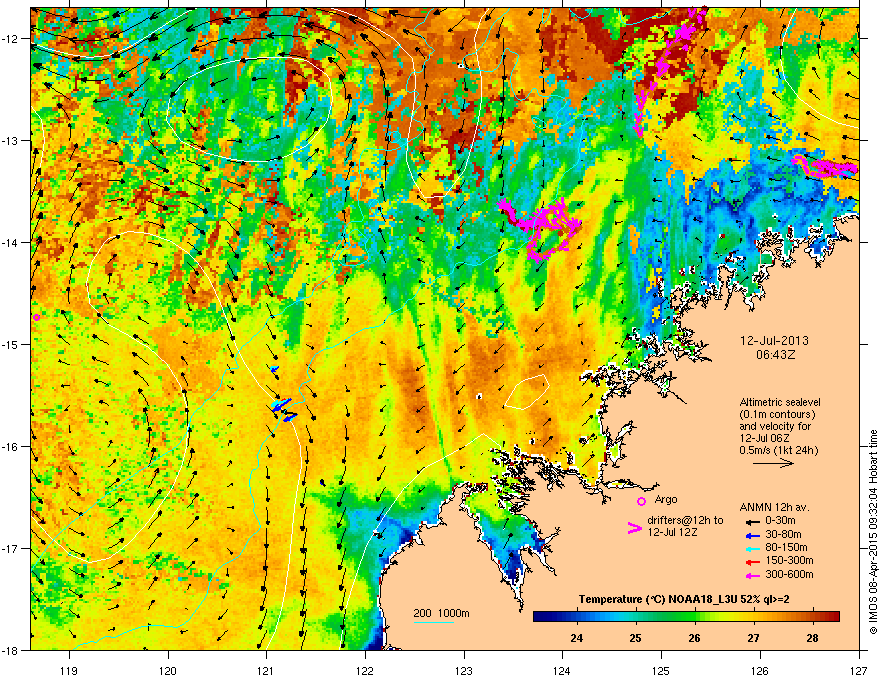Click the 12-Jul-2013 date label
Viewport: 880px width, 680px height.
pyautogui.click(x=774, y=341)
